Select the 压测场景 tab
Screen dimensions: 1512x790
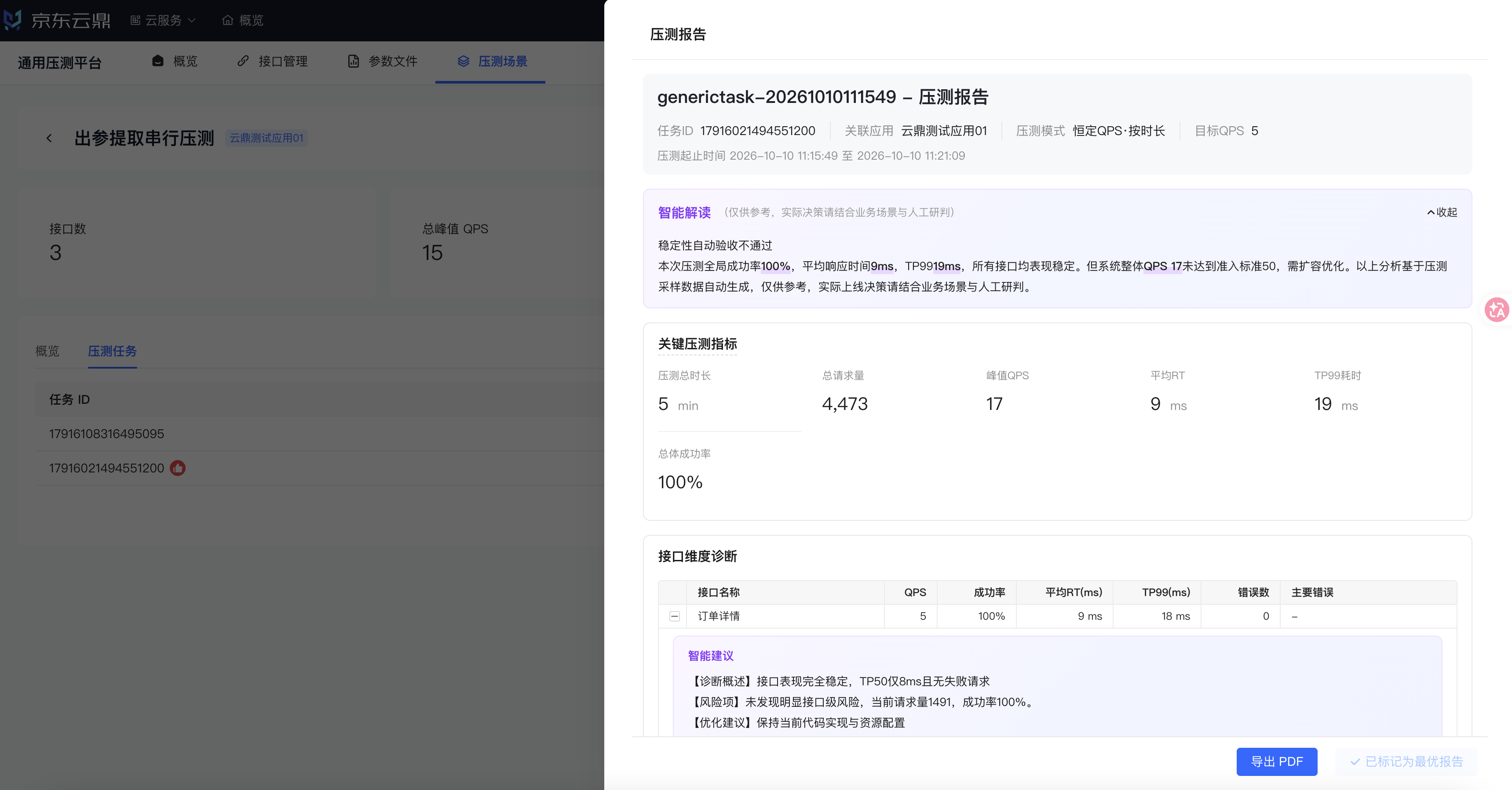492,61
